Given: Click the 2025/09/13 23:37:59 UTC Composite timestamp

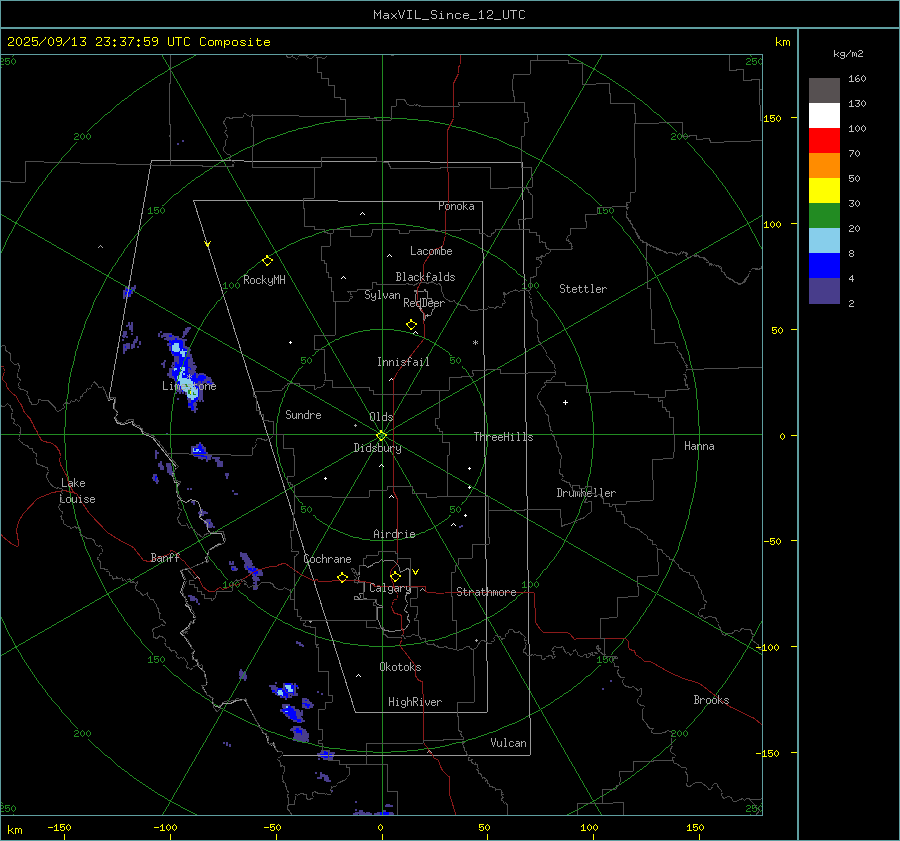Looking at the screenshot, I should [138, 42].
